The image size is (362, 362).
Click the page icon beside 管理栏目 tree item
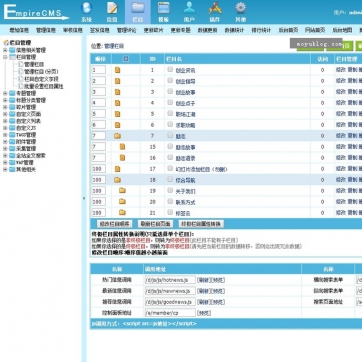[x=21, y=64]
